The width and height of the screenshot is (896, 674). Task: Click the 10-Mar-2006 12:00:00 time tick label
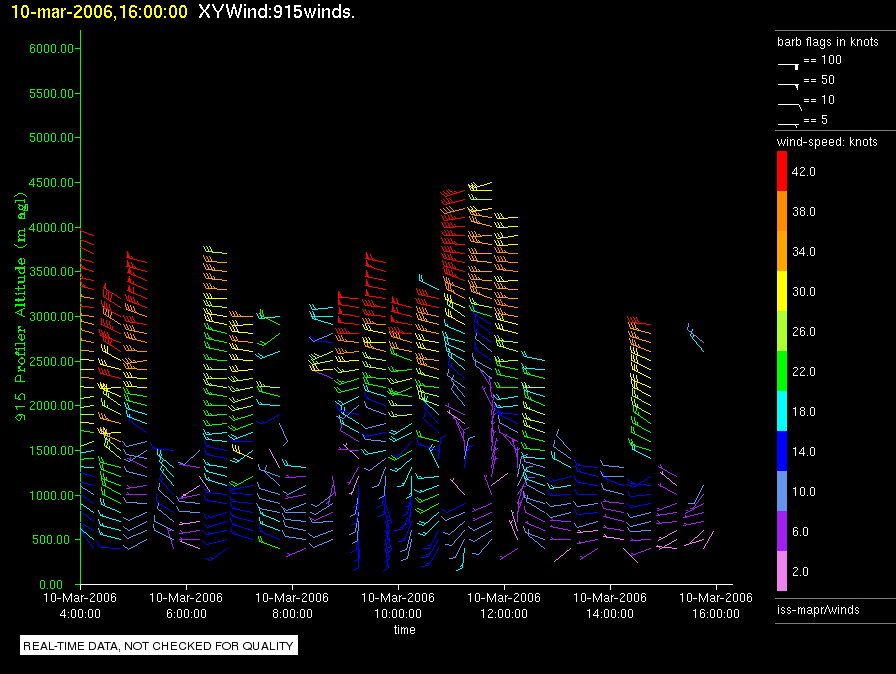click(503, 605)
